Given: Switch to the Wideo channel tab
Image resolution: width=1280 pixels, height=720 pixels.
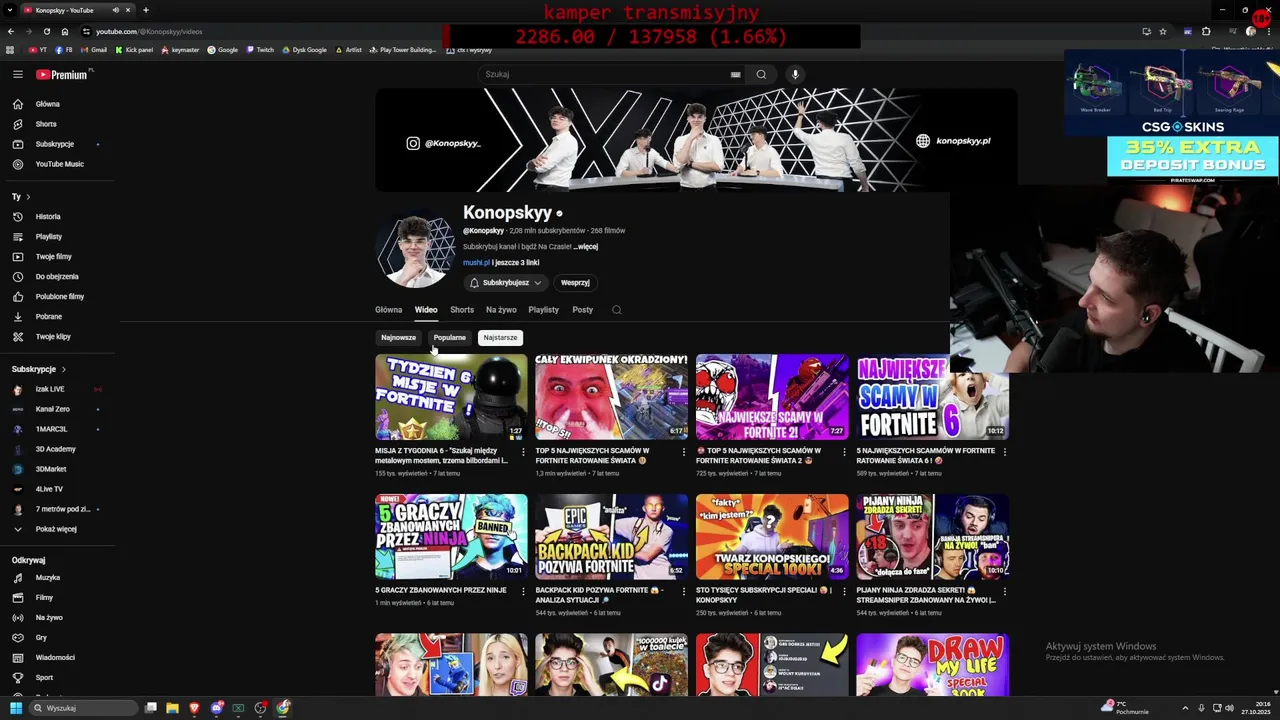Looking at the screenshot, I should pos(426,310).
